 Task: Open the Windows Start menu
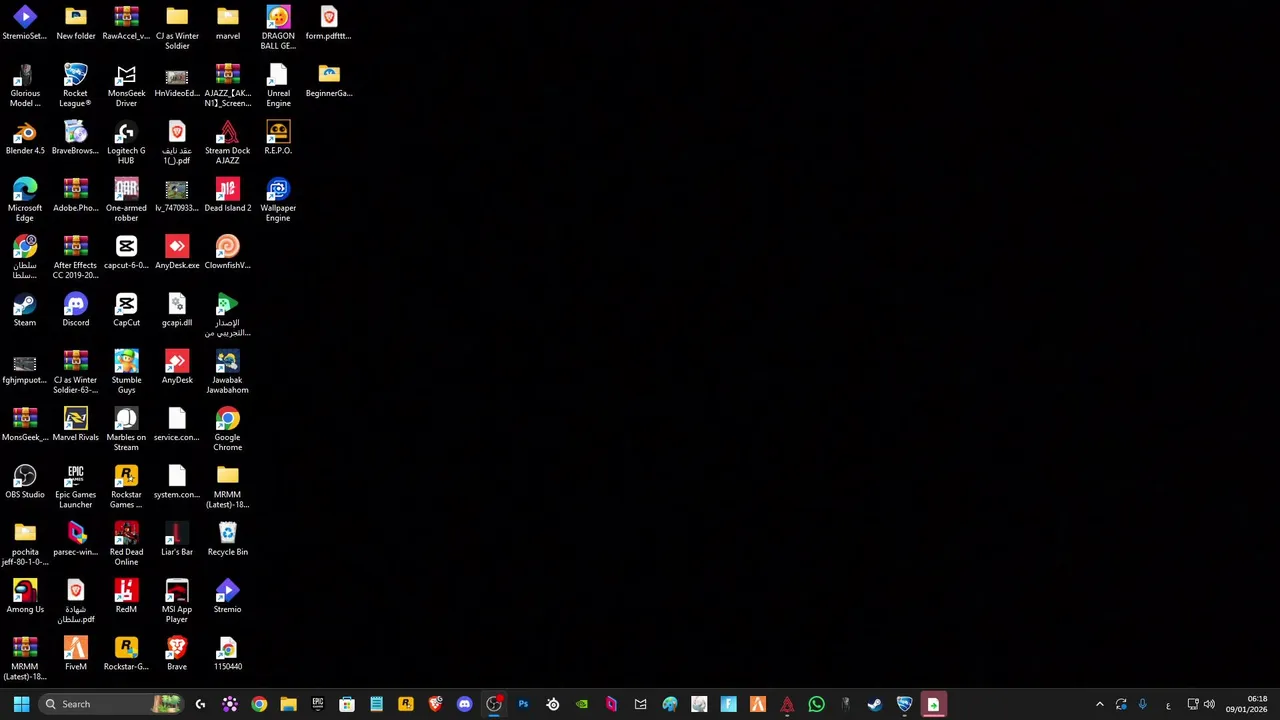point(21,704)
